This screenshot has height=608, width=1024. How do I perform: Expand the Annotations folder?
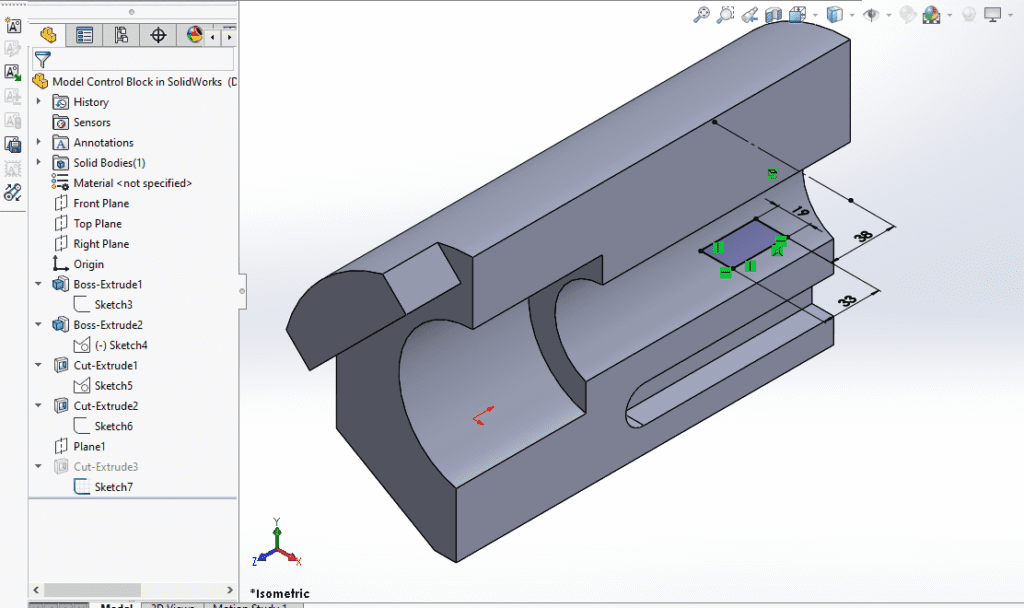(39, 142)
